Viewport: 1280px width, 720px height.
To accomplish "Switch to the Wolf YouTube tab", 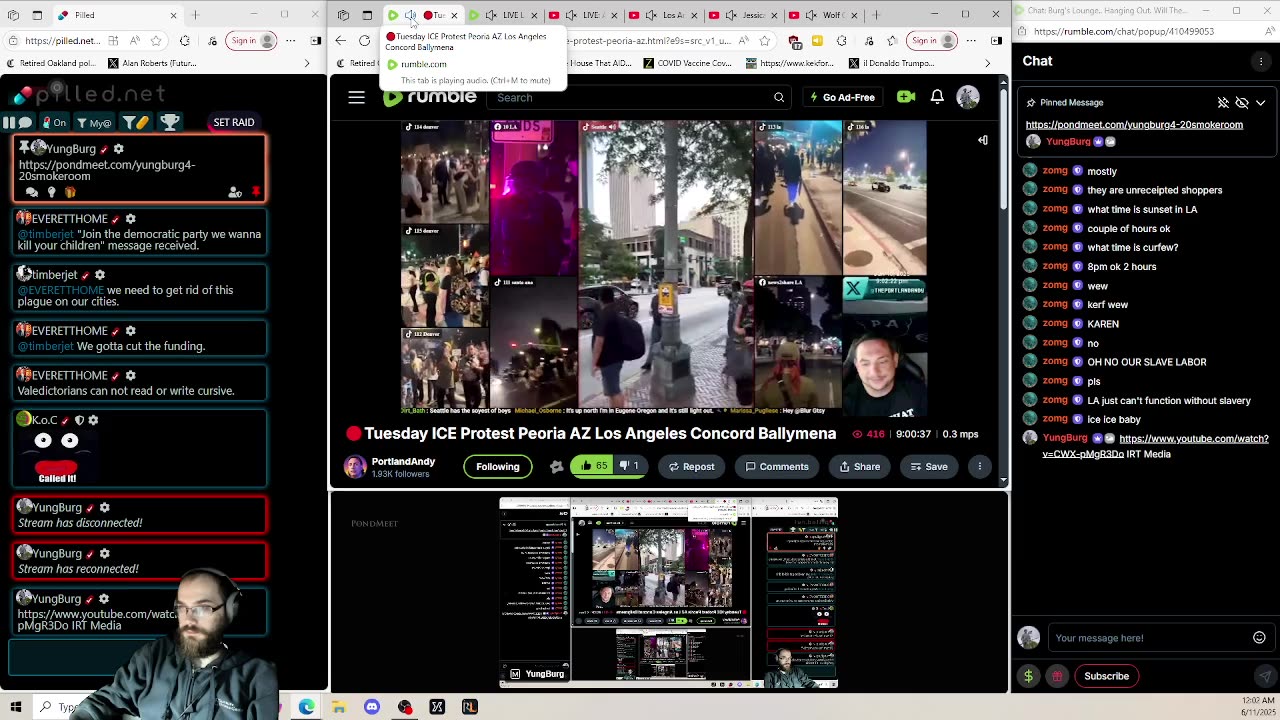I will [x=823, y=15].
